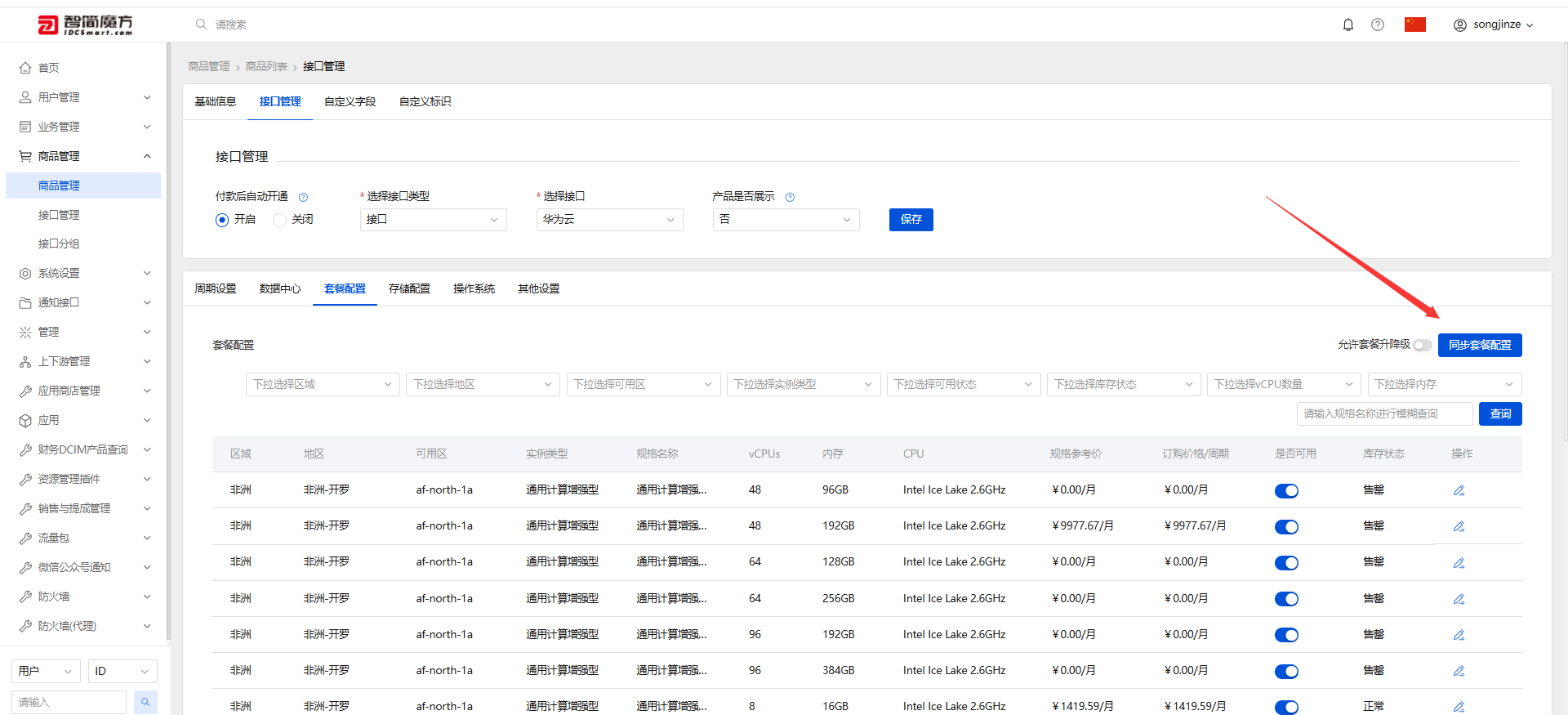
Task: View the 产品是否展示 help tooltip icon
Action: coord(790,197)
